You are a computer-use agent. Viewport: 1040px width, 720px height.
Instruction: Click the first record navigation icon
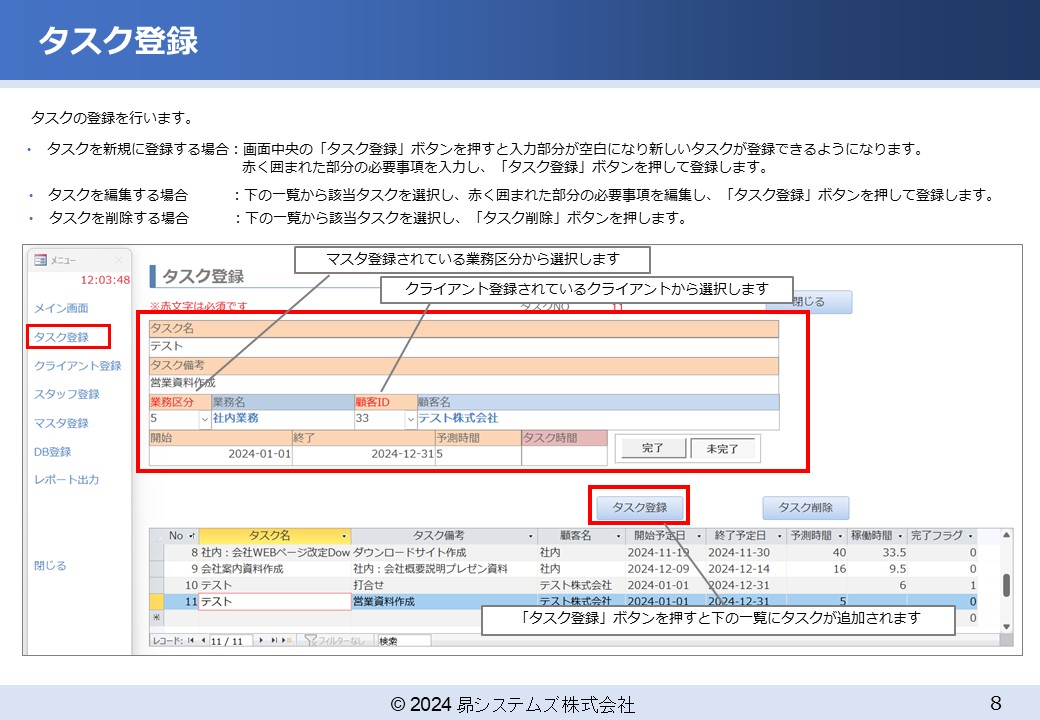click(x=189, y=640)
